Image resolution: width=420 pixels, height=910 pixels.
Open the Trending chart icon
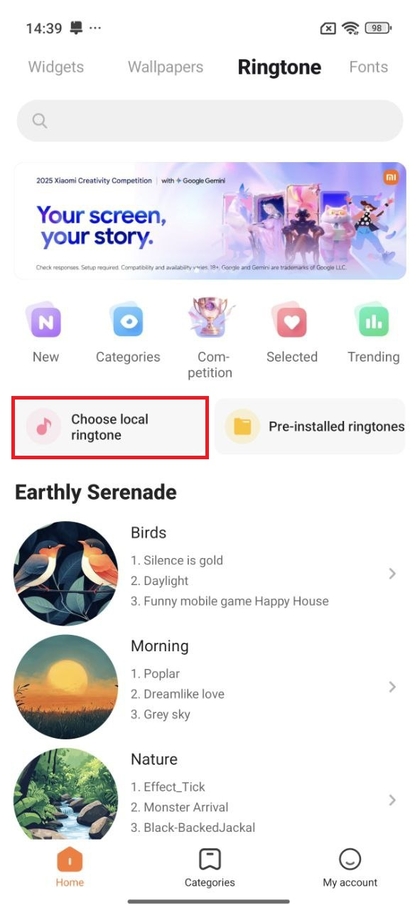coord(373,321)
